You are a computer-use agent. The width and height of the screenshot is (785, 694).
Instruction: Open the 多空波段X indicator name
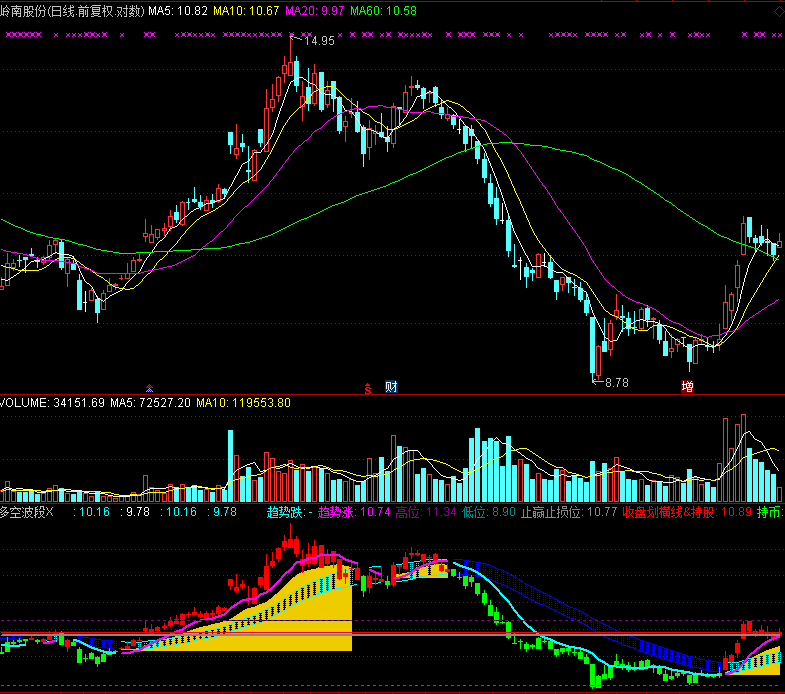pos(29,511)
